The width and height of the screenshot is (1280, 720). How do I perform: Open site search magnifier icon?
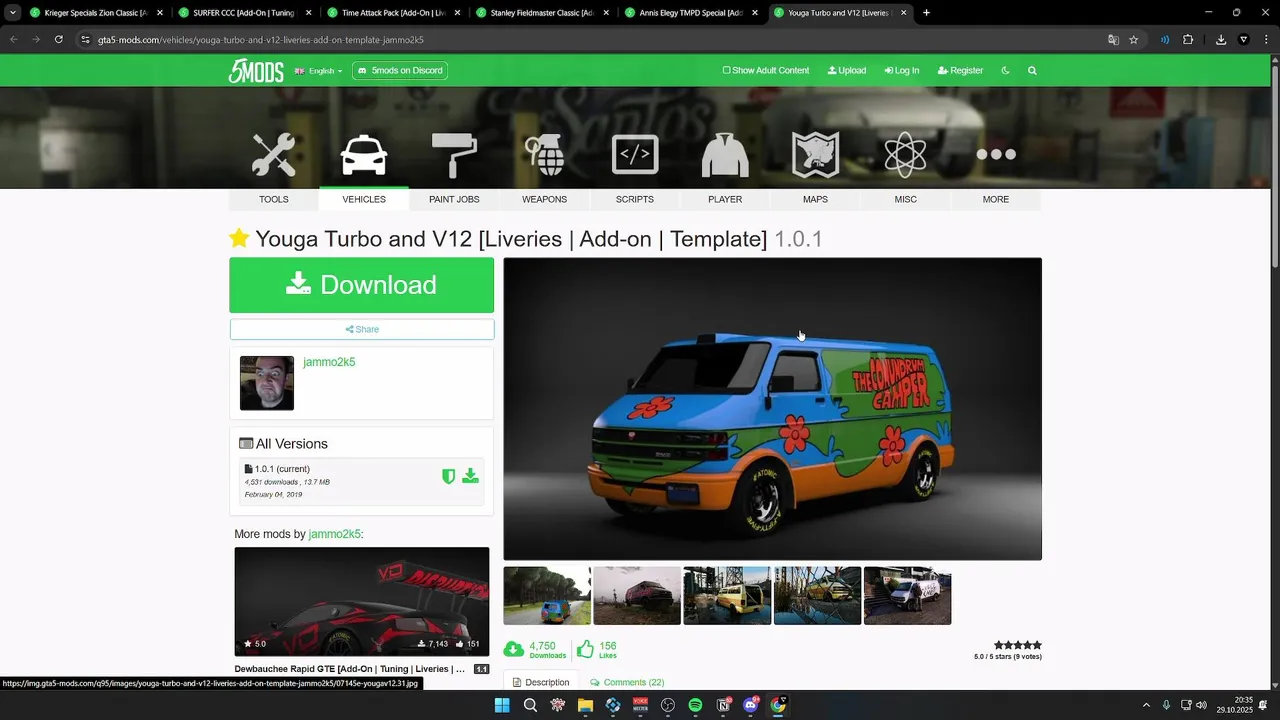pyautogui.click(x=1032, y=71)
